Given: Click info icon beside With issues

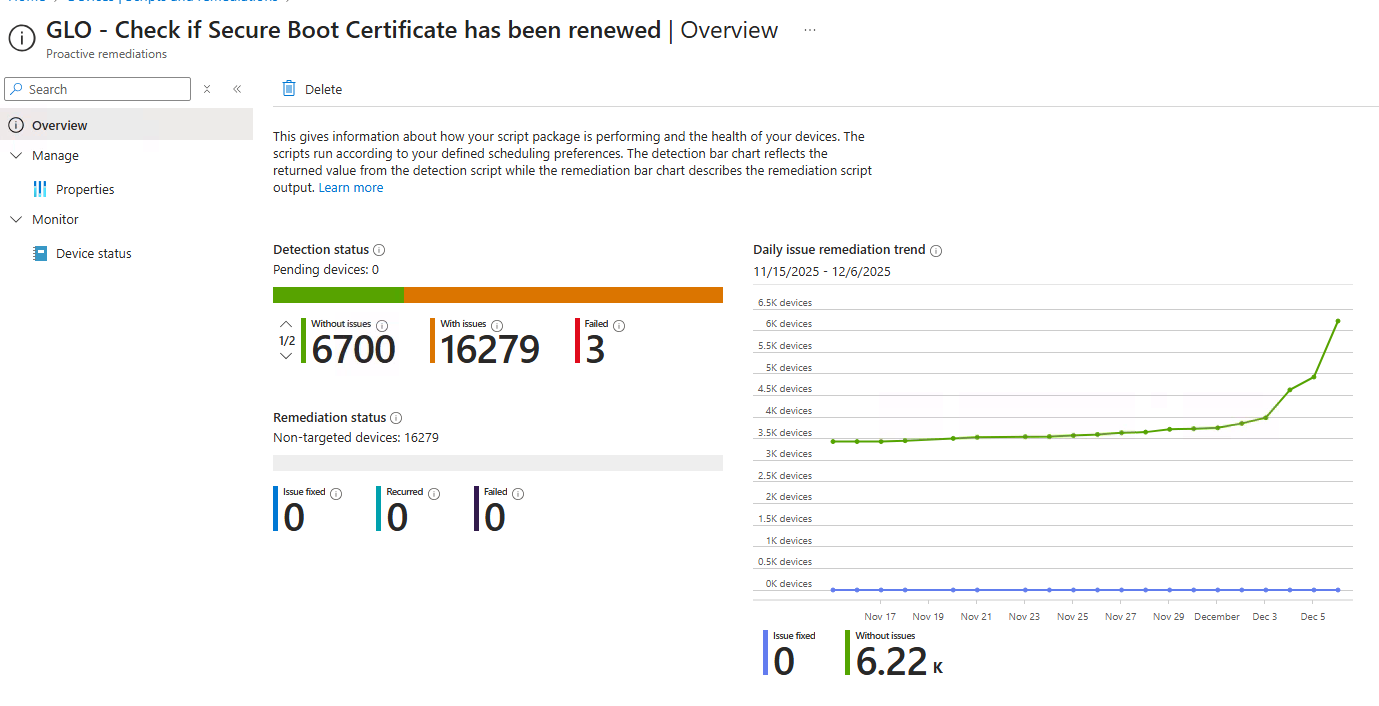Looking at the screenshot, I should point(497,325).
